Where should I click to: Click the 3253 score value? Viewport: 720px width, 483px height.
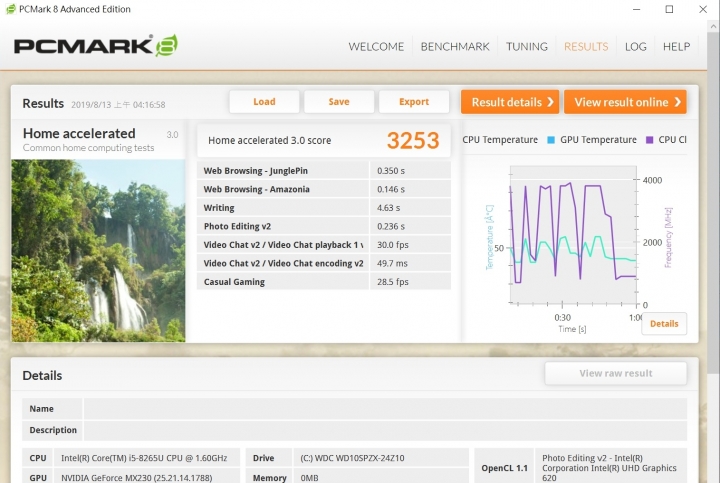tap(413, 140)
